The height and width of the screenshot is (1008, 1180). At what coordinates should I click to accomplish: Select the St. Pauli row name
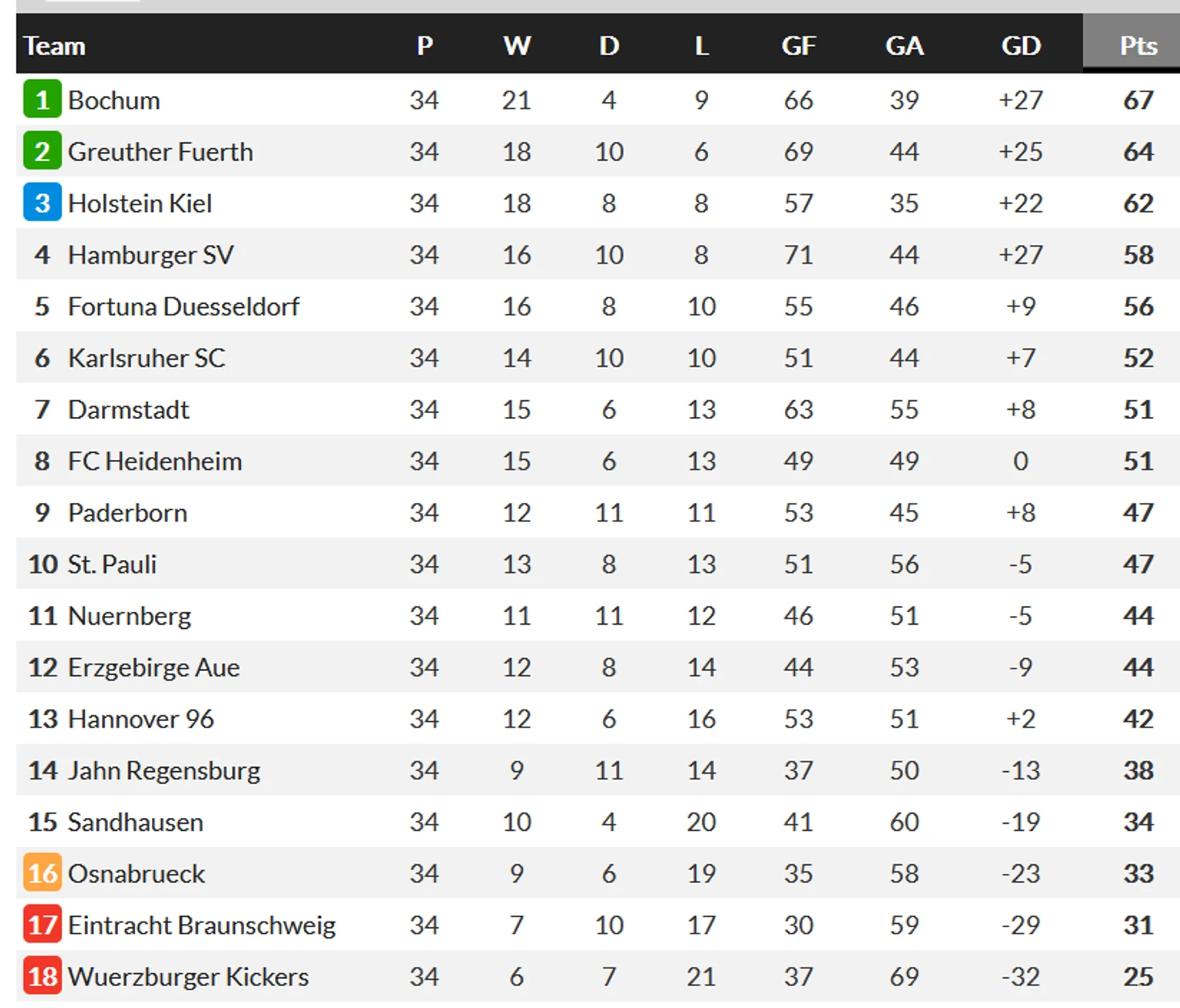[112, 564]
